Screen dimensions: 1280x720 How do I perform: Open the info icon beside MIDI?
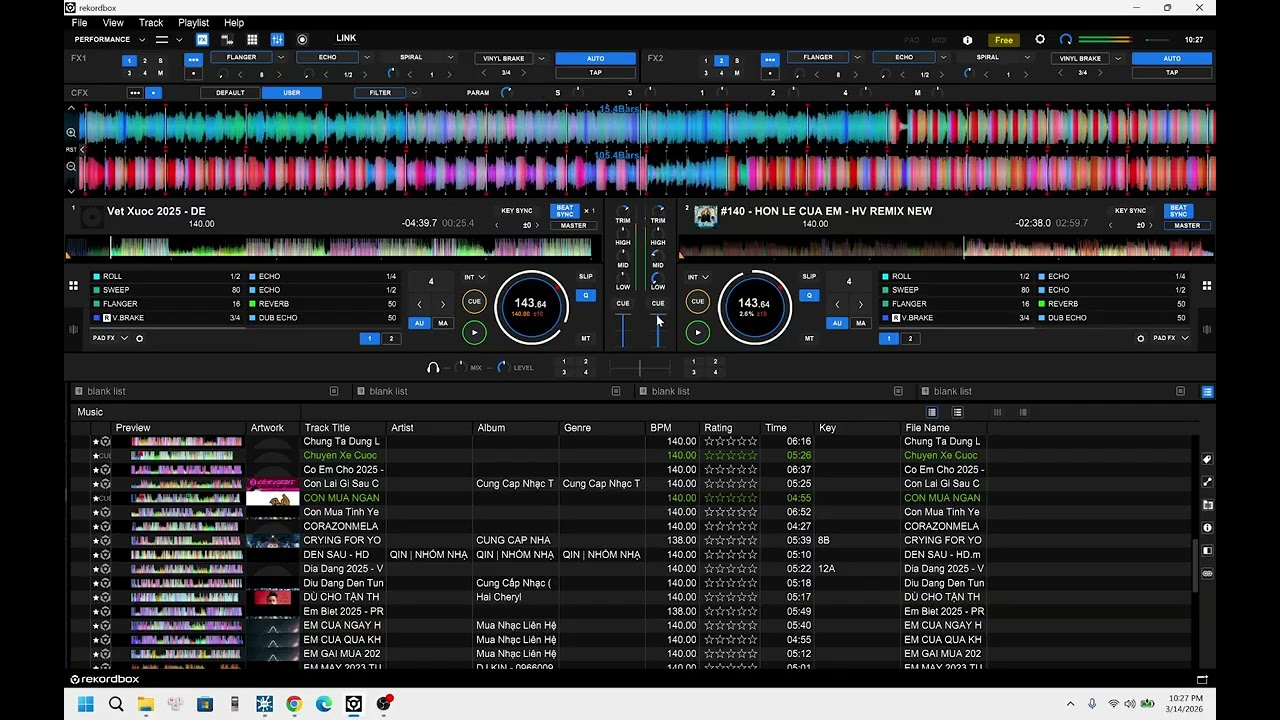967,40
